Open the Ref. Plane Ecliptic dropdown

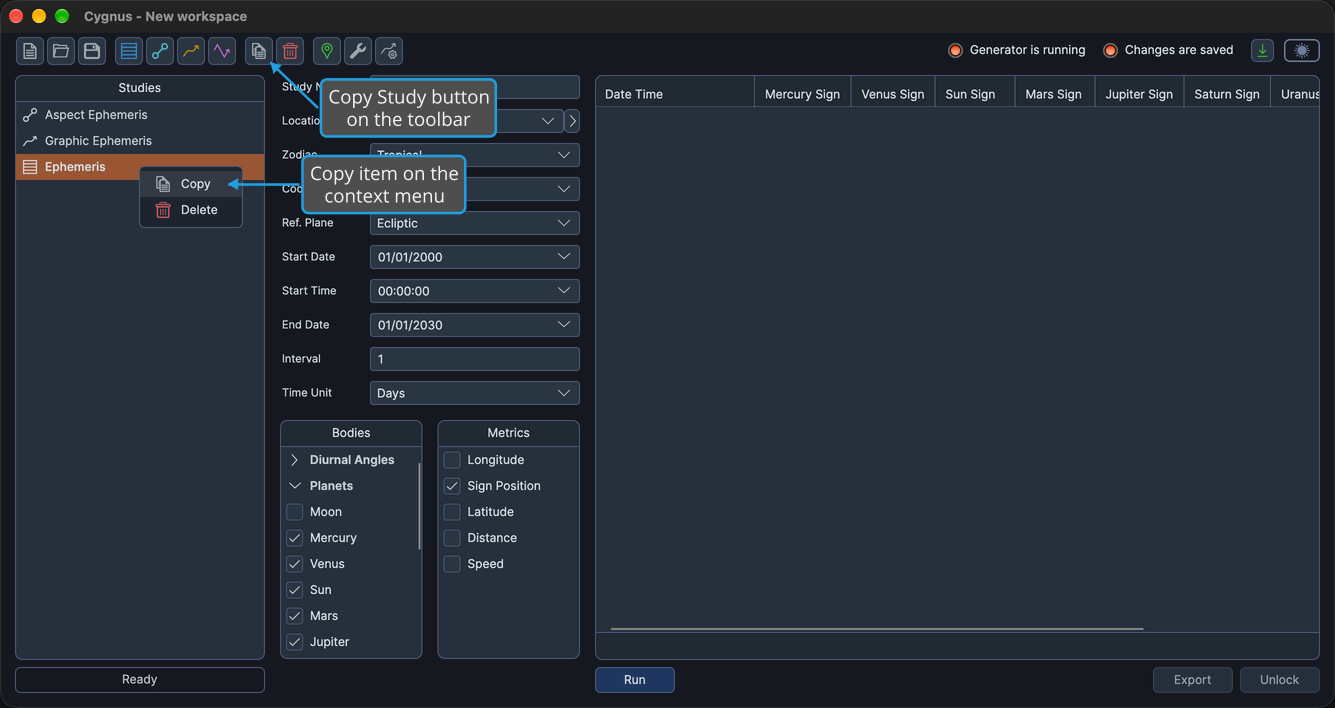coord(475,223)
